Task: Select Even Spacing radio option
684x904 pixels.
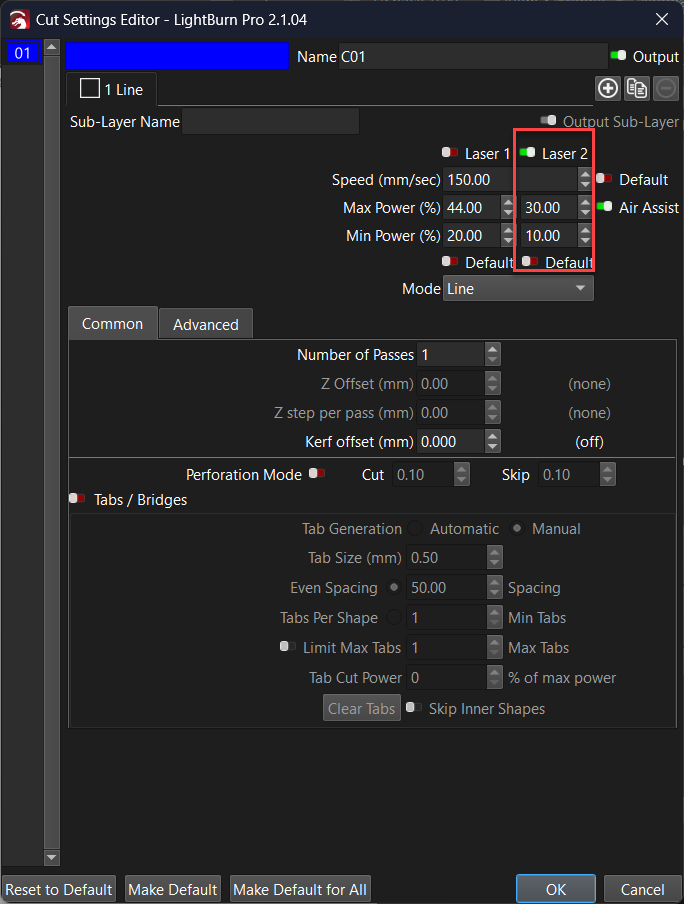Action: point(394,587)
